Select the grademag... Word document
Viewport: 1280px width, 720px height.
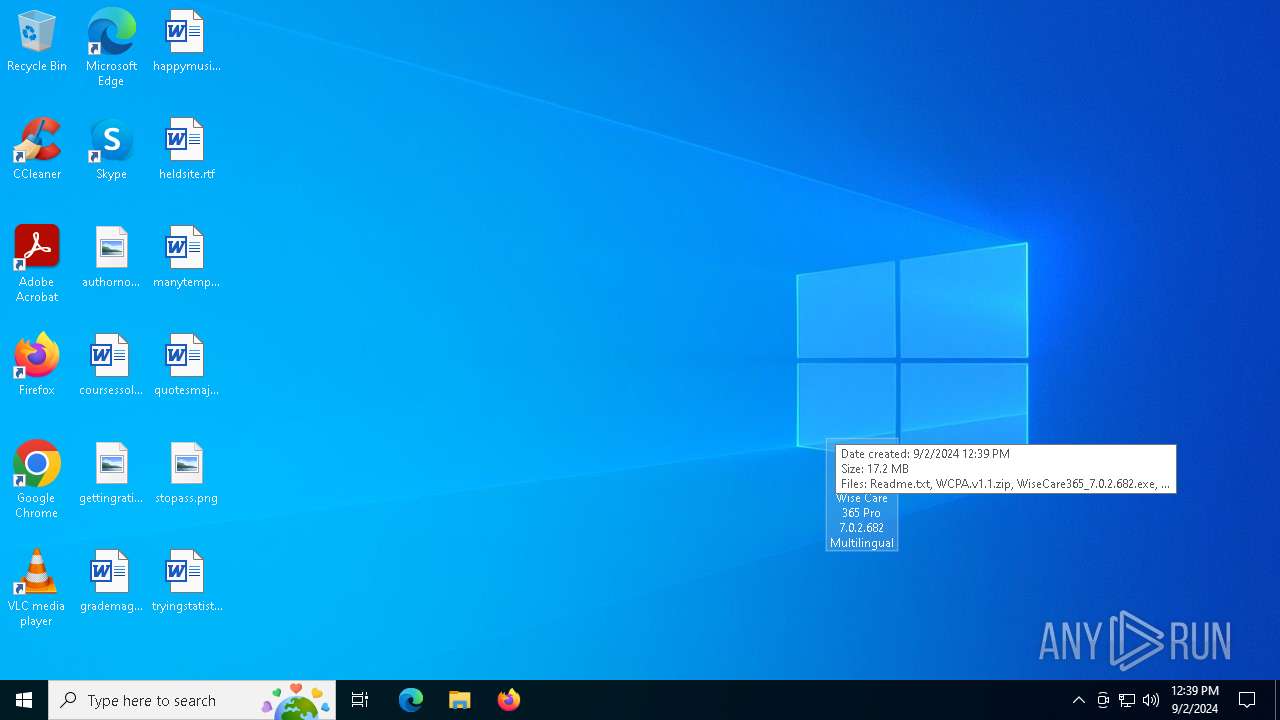tap(111, 582)
